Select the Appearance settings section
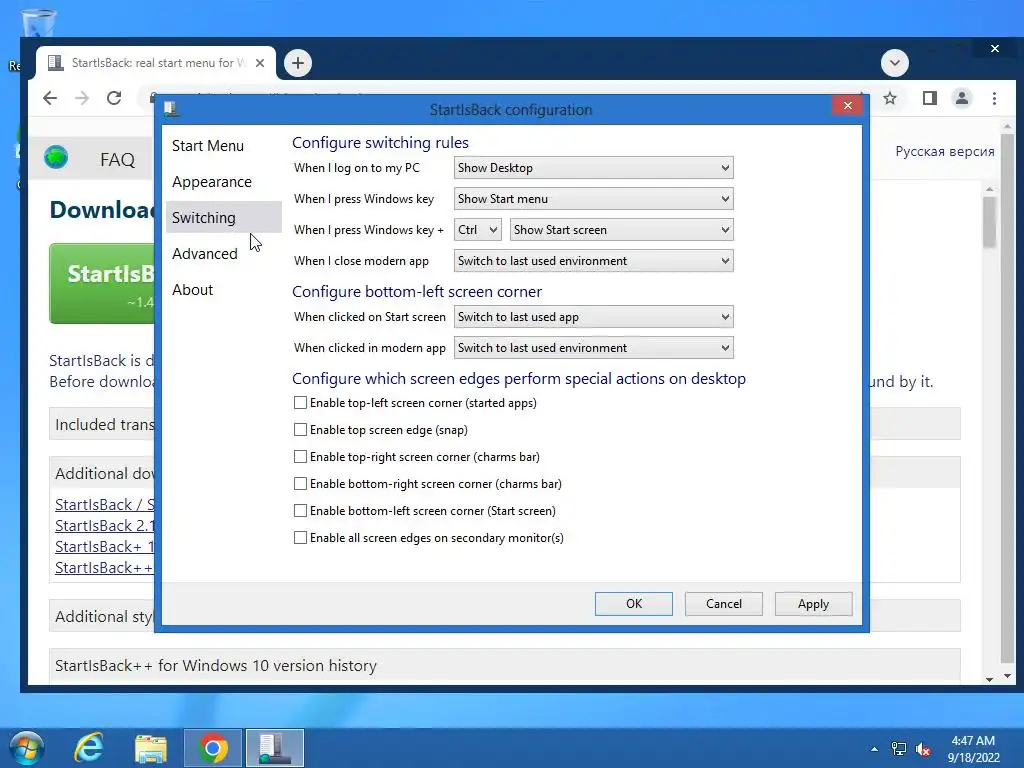This screenshot has width=1024, height=768. 223,182
